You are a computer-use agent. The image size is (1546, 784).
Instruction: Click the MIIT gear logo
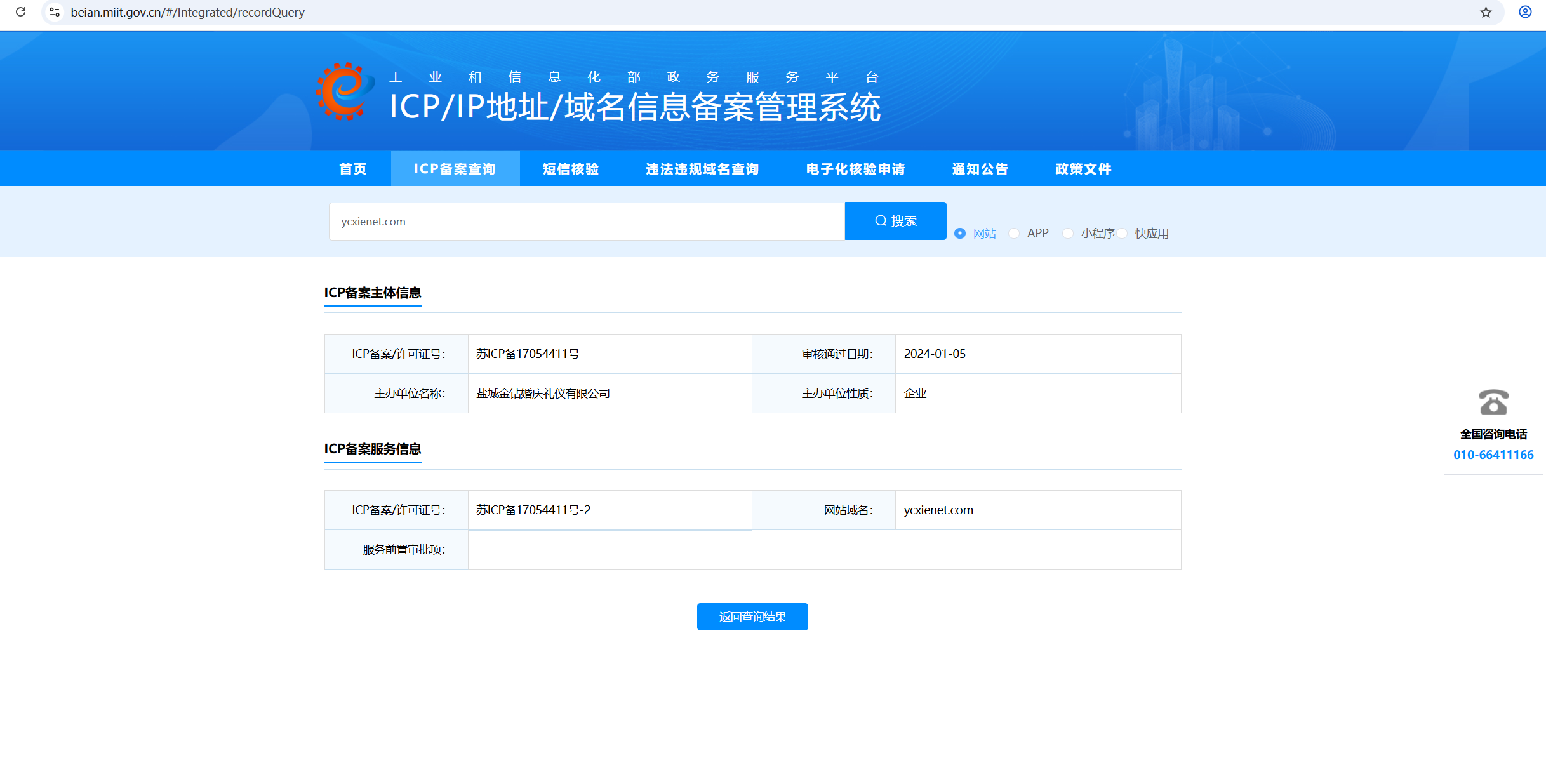(343, 91)
